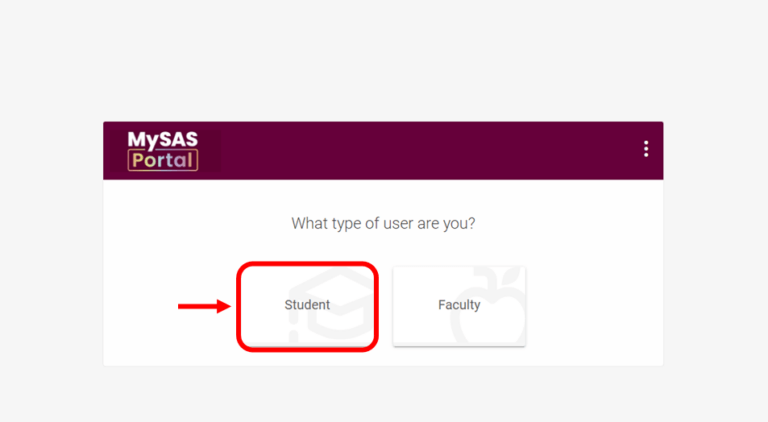The image size is (768, 422).
Task: Click the white card area left of the red arrow
Action: [140, 306]
